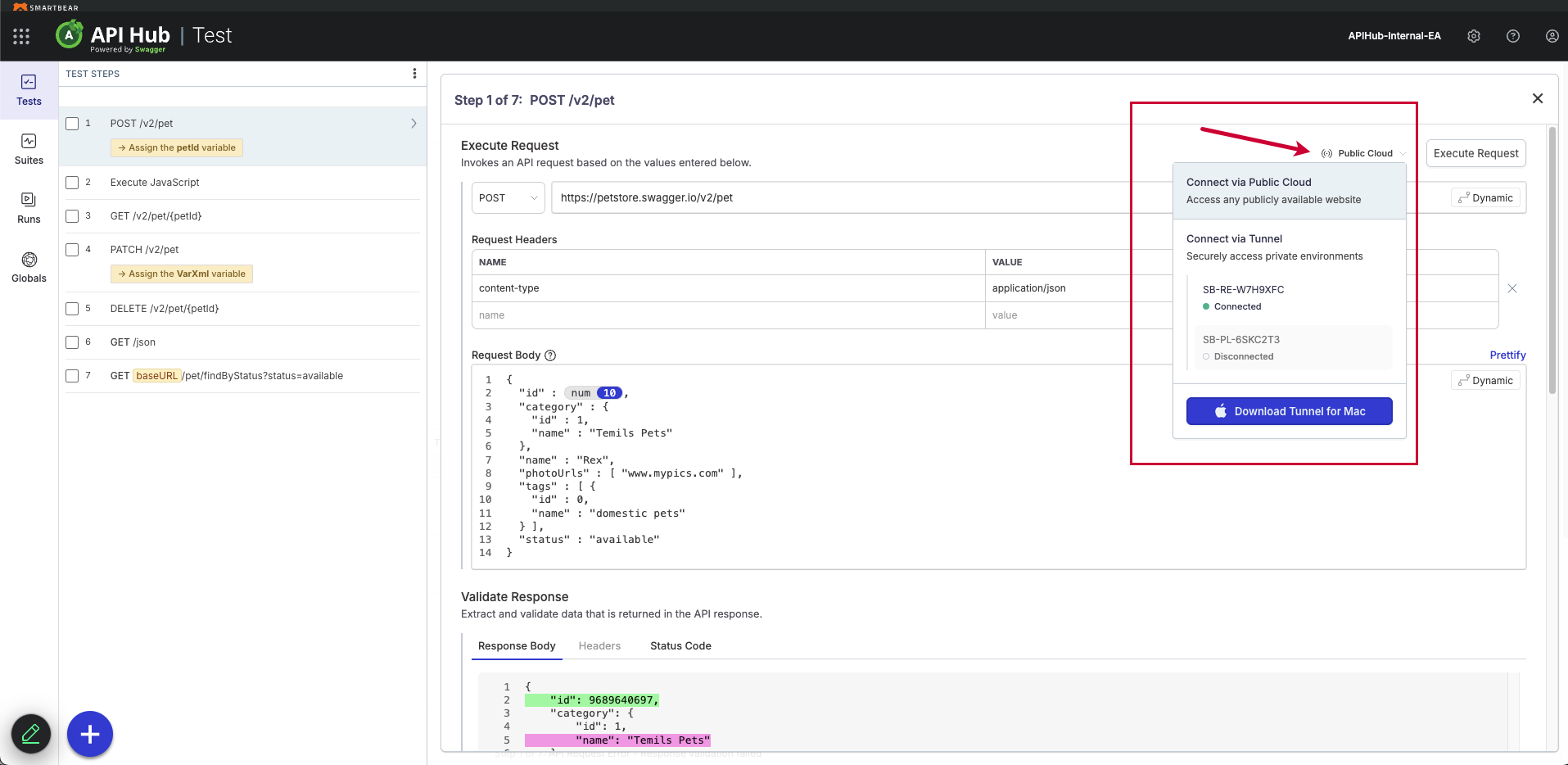Screen dimensions: 1568x765
Task: Open the help question mark icon
Action: click(1513, 36)
